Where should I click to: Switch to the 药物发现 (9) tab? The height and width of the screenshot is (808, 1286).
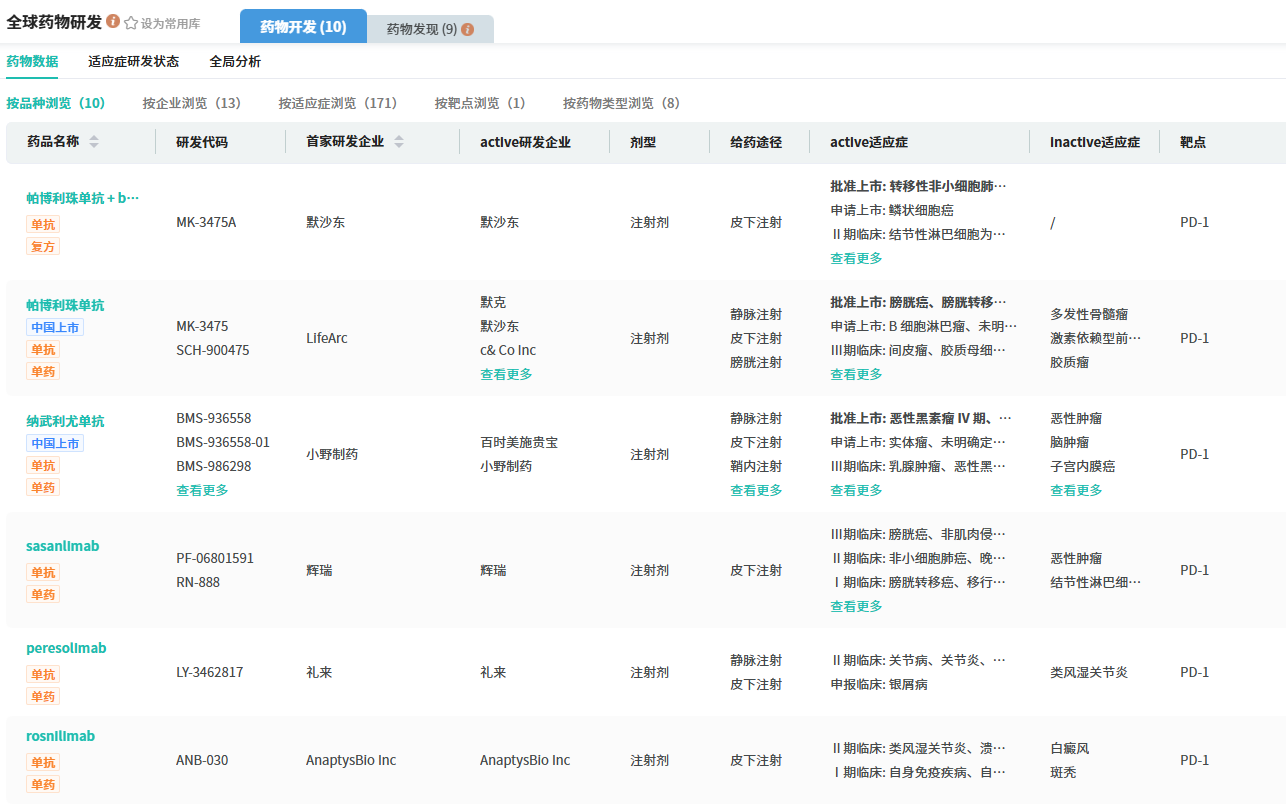[430, 29]
